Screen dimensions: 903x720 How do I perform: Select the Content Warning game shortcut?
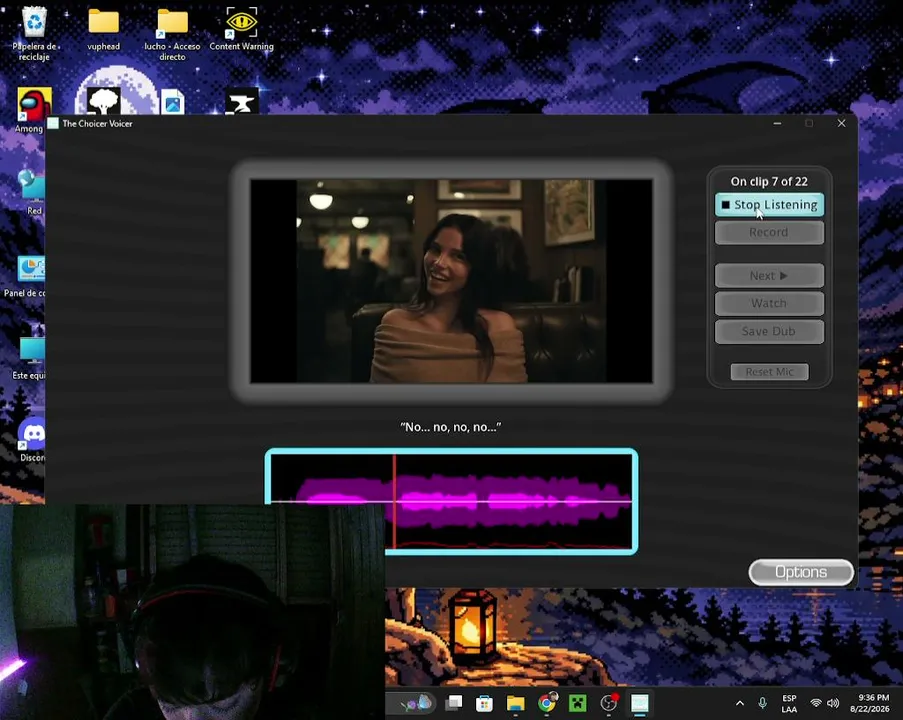click(241, 29)
